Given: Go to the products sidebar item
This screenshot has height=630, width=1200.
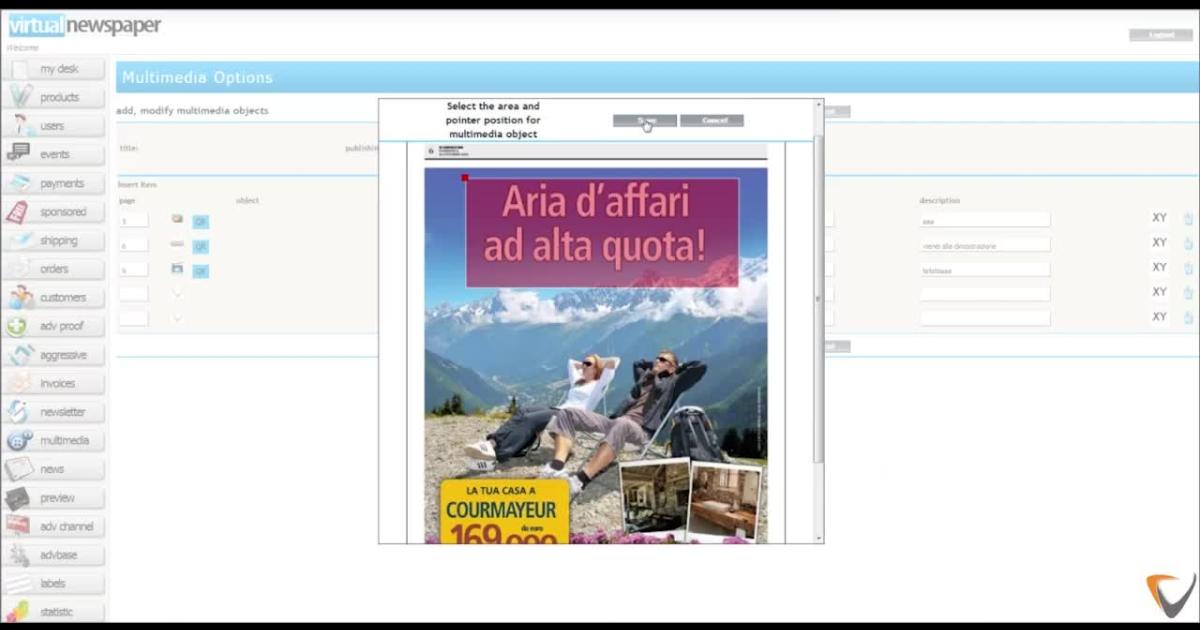Looking at the screenshot, I should 54,98.
